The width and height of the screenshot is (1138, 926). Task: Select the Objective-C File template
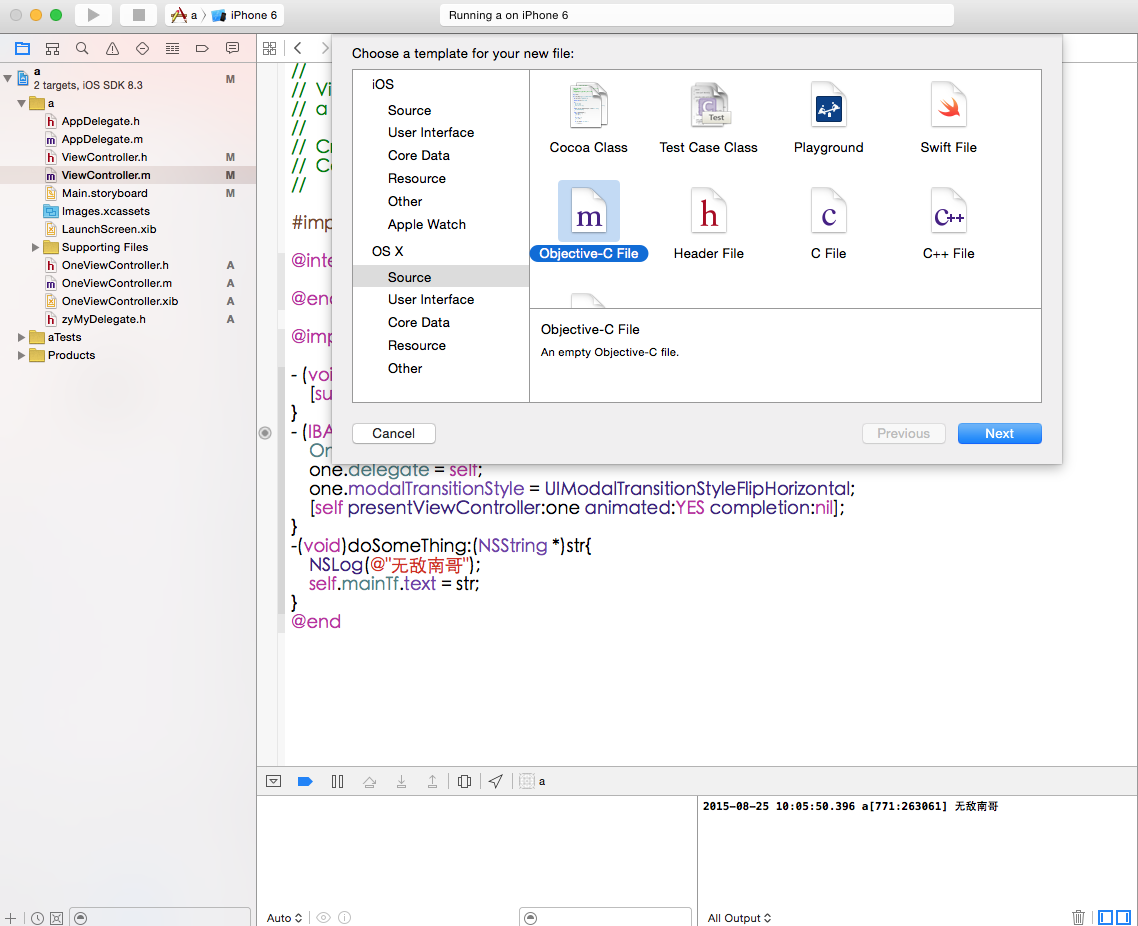(589, 221)
